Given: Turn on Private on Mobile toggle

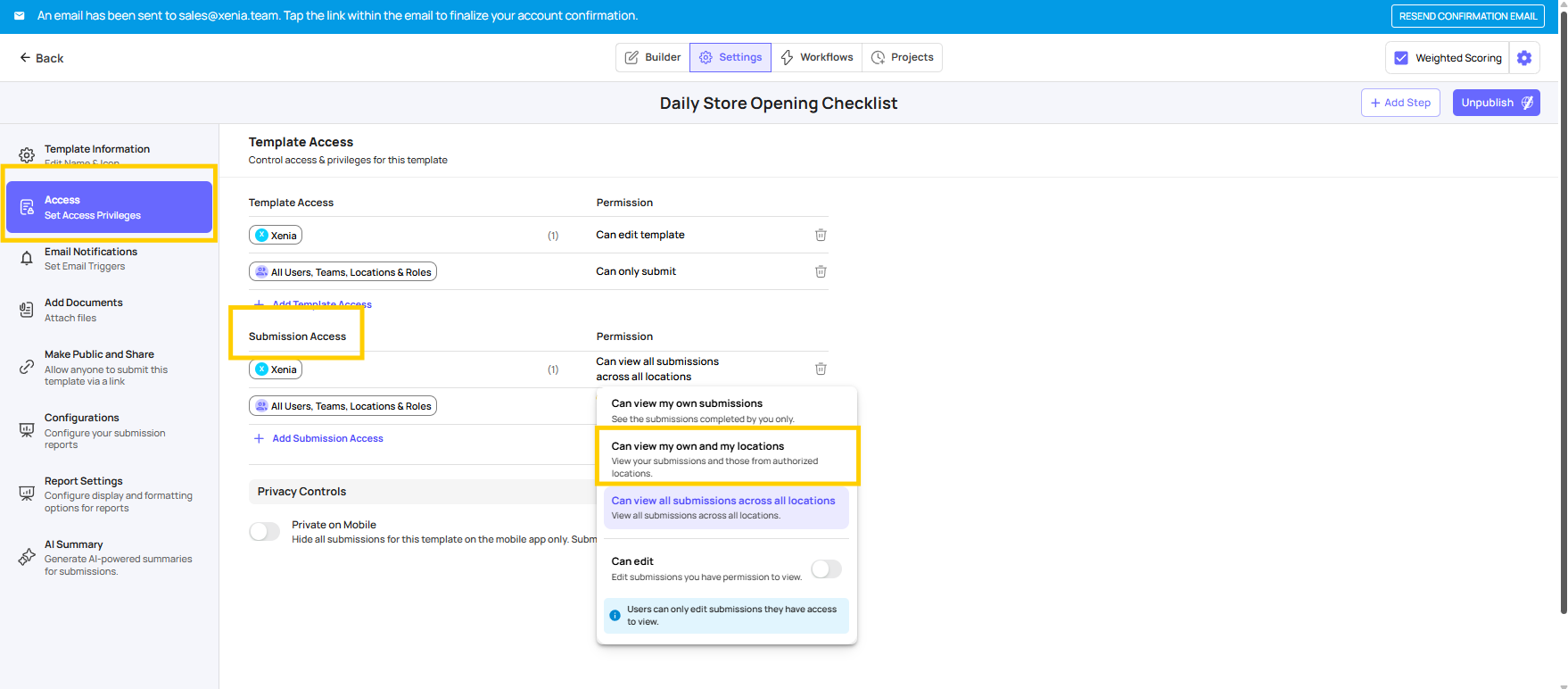Looking at the screenshot, I should click(x=265, y=532).
